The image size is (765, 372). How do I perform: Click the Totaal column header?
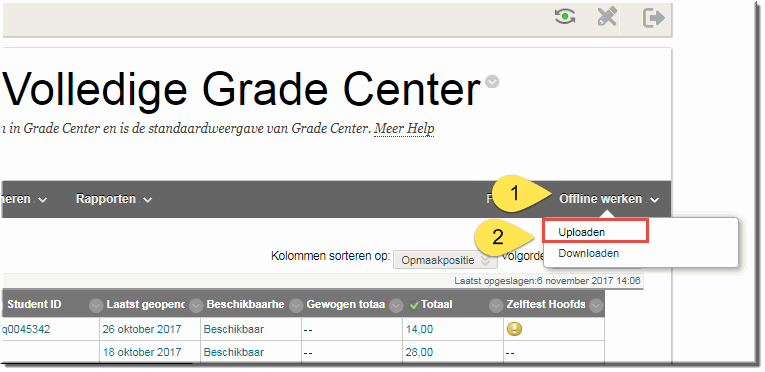pos(437,305)
